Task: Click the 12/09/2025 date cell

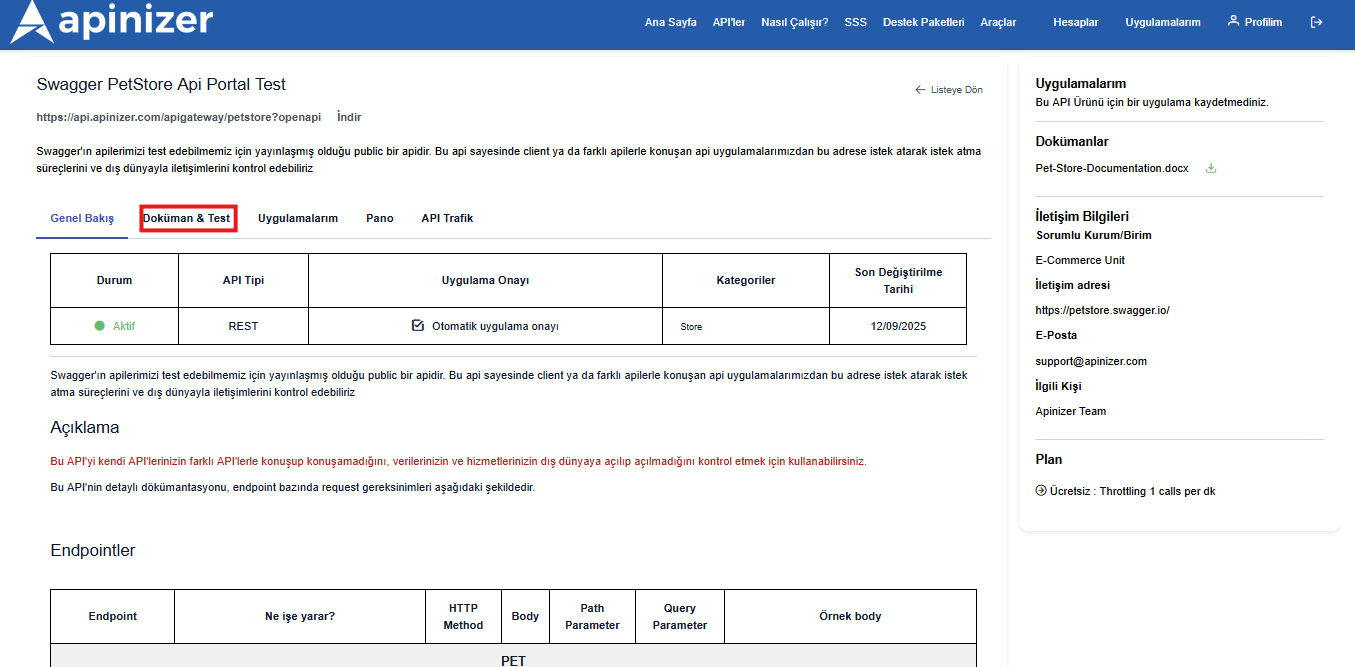Action: (898, 326)
